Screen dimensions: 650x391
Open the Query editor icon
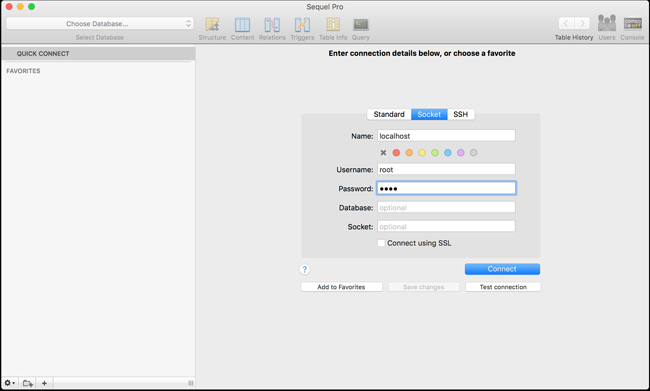pyautogui.click(x=361, y=25)
